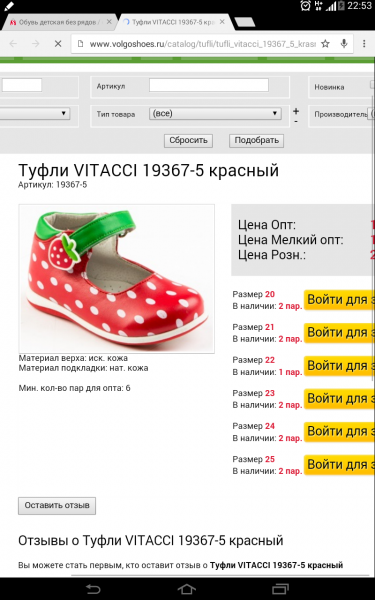
Task: Open the leftmost filter dropdown
Action: click(35, 114)
